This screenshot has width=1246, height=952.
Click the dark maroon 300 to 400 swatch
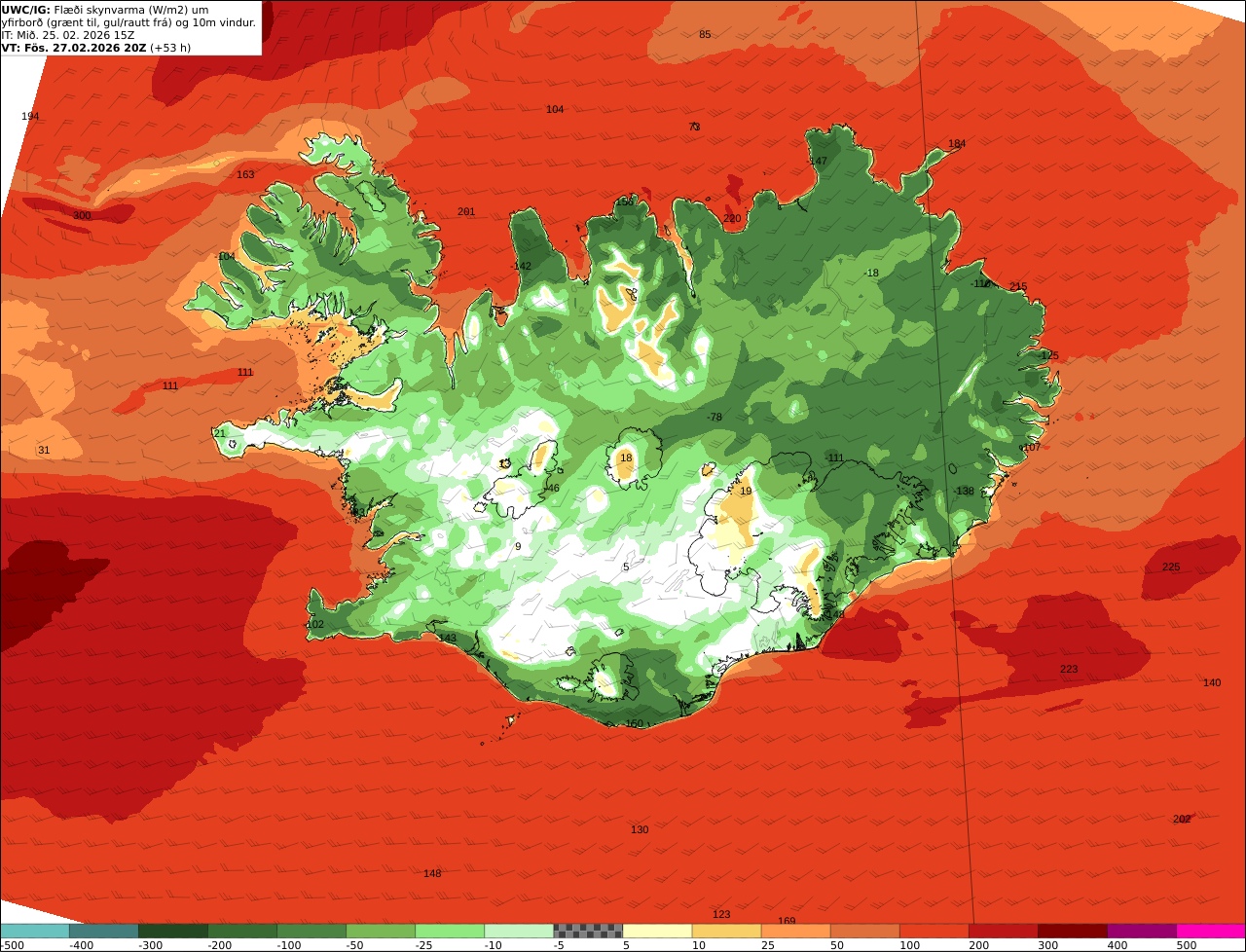point(1072,931)
